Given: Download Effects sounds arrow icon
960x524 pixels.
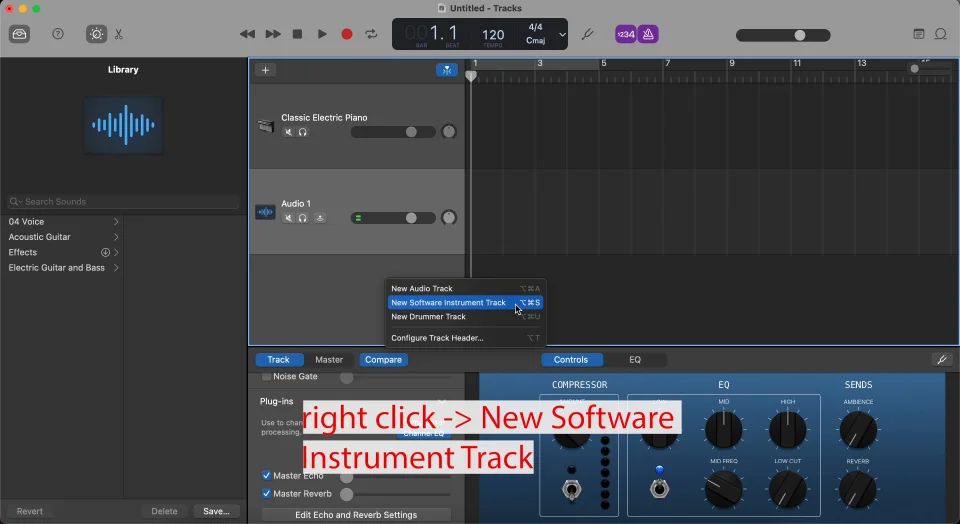Looking at the screenshot, I should (x=105, y=252).
